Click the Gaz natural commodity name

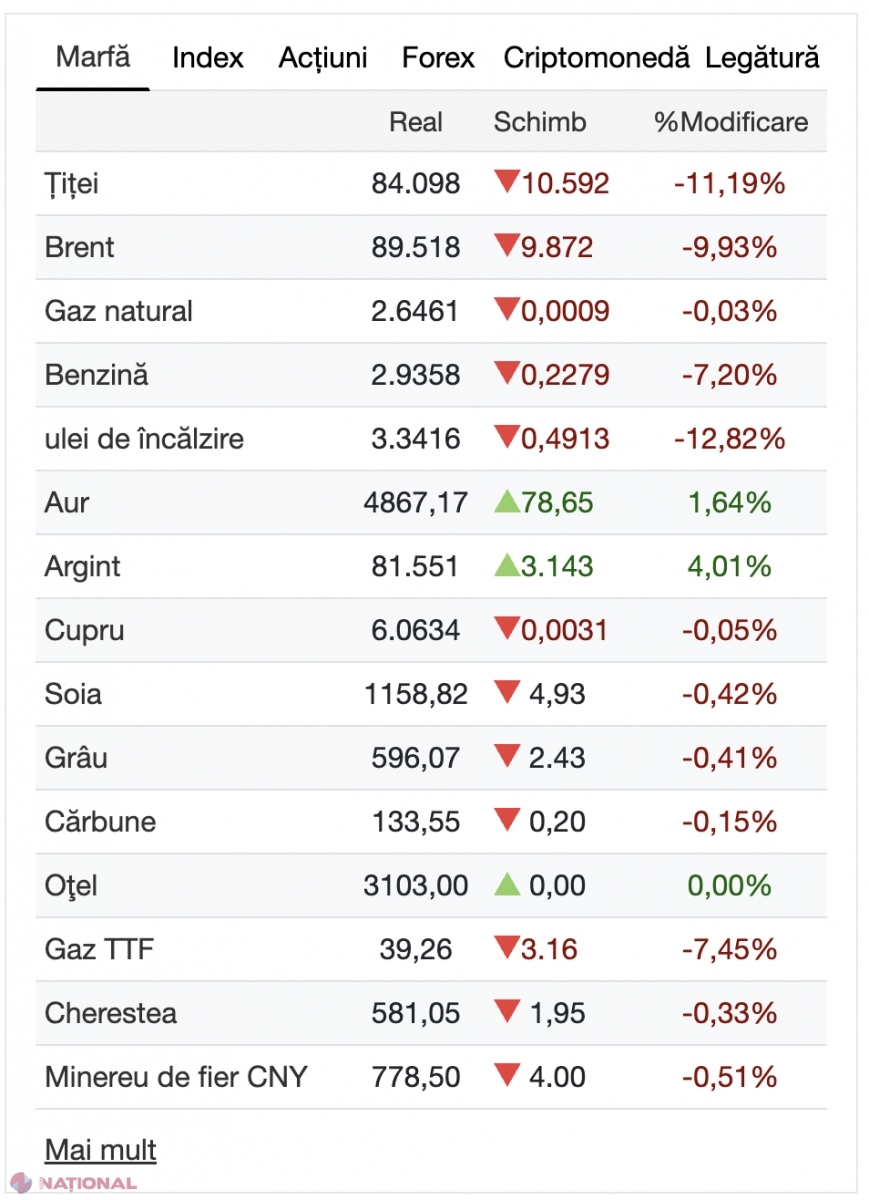[x=118, y=311]
